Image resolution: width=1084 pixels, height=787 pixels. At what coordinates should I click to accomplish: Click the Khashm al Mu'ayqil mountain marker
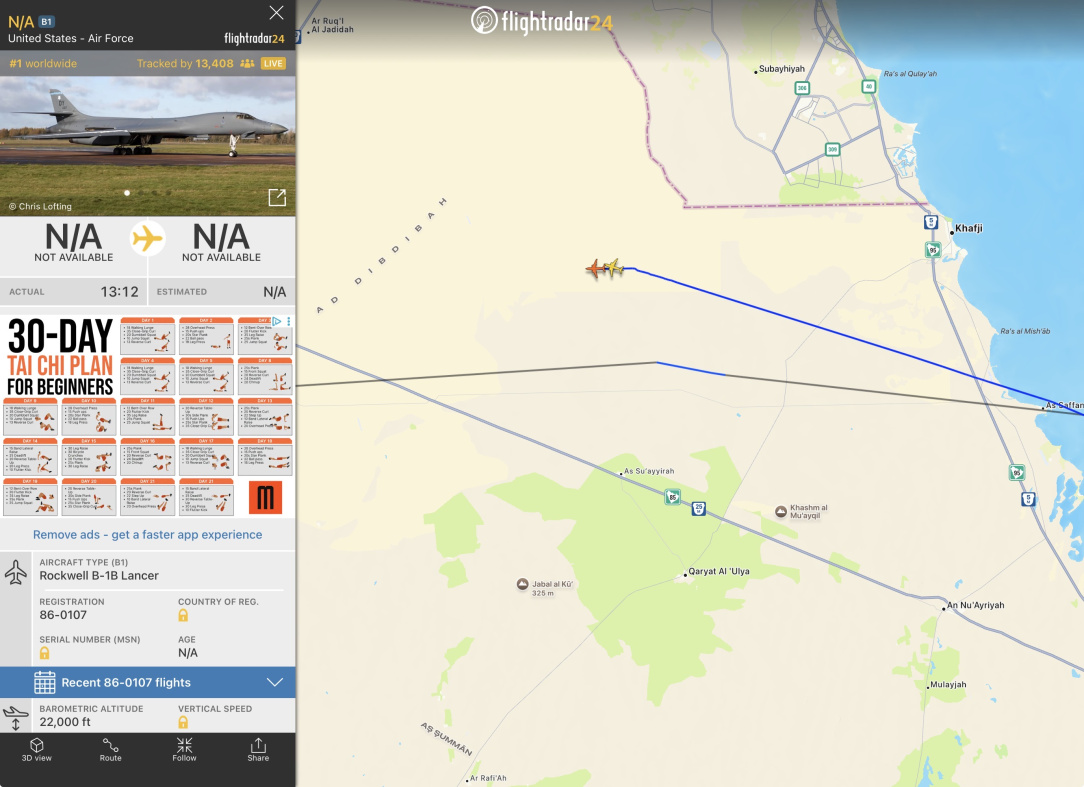(x=781, y=511)
